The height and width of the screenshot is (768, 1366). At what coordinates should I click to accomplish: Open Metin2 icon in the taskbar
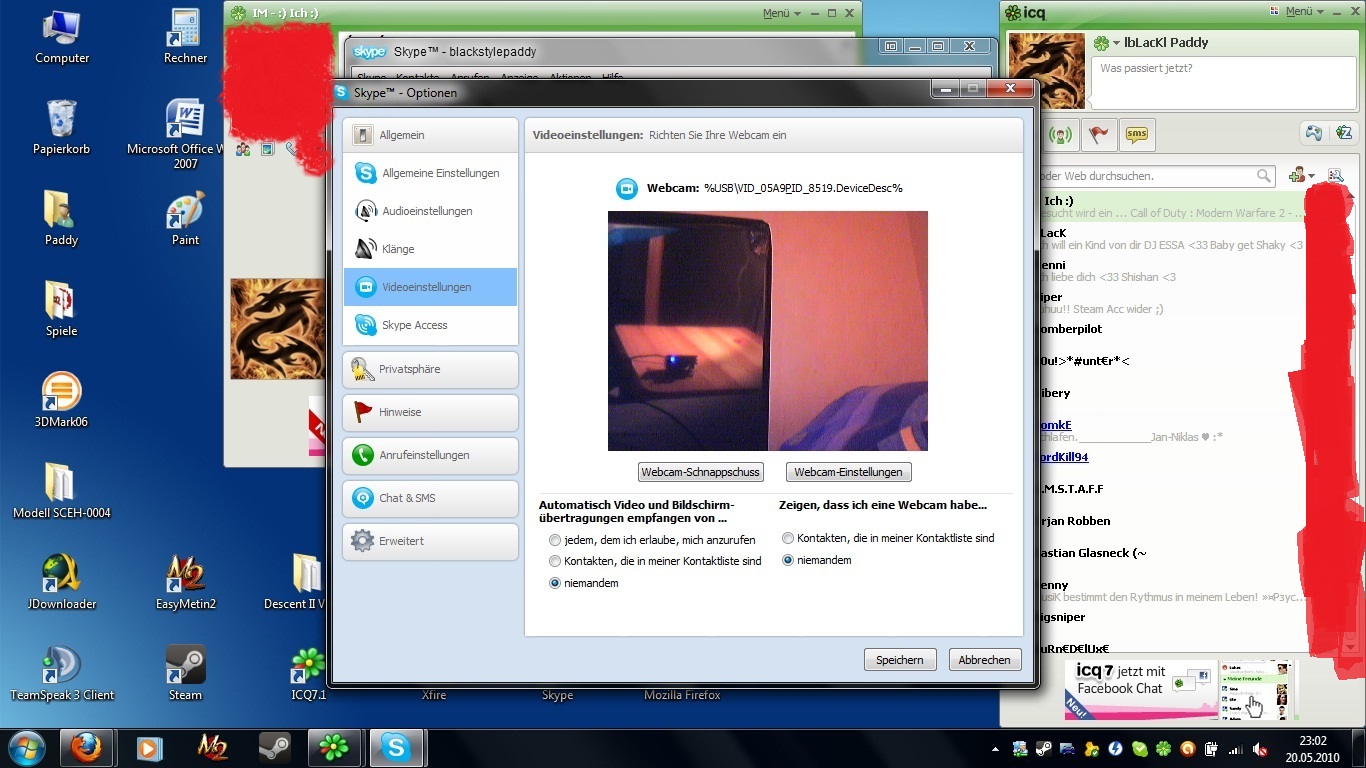[212, 747]
